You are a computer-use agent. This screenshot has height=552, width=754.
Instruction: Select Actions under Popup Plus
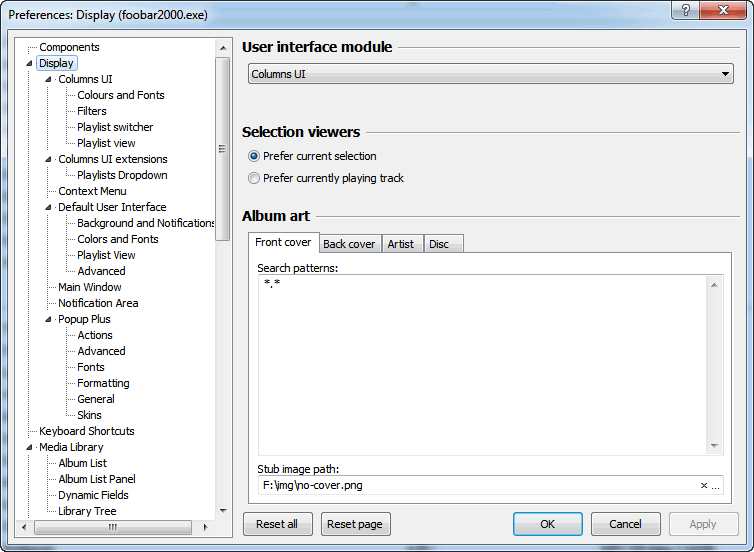95,335
